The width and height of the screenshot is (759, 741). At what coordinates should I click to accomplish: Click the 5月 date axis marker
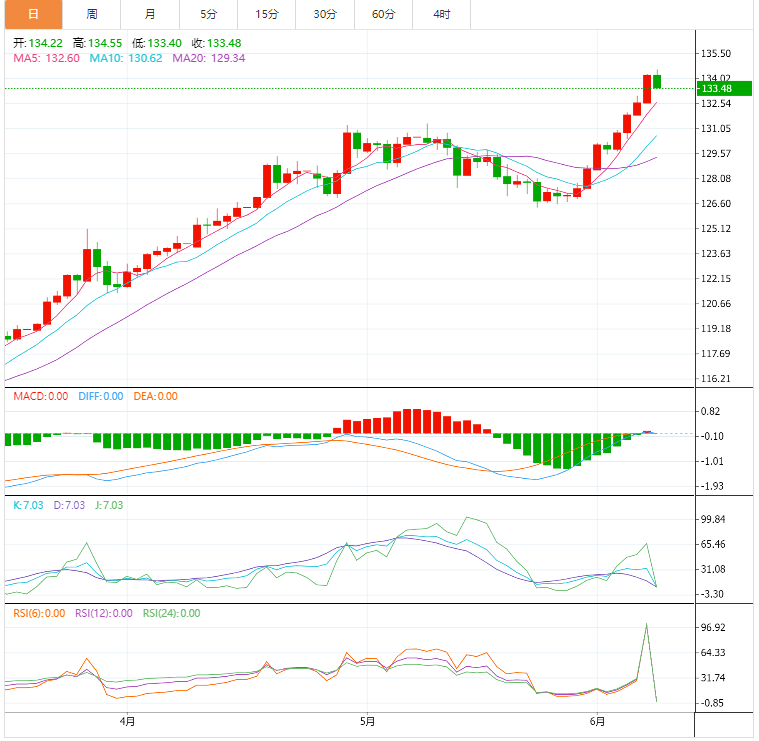pyautogui.click(x=367, y=720)
